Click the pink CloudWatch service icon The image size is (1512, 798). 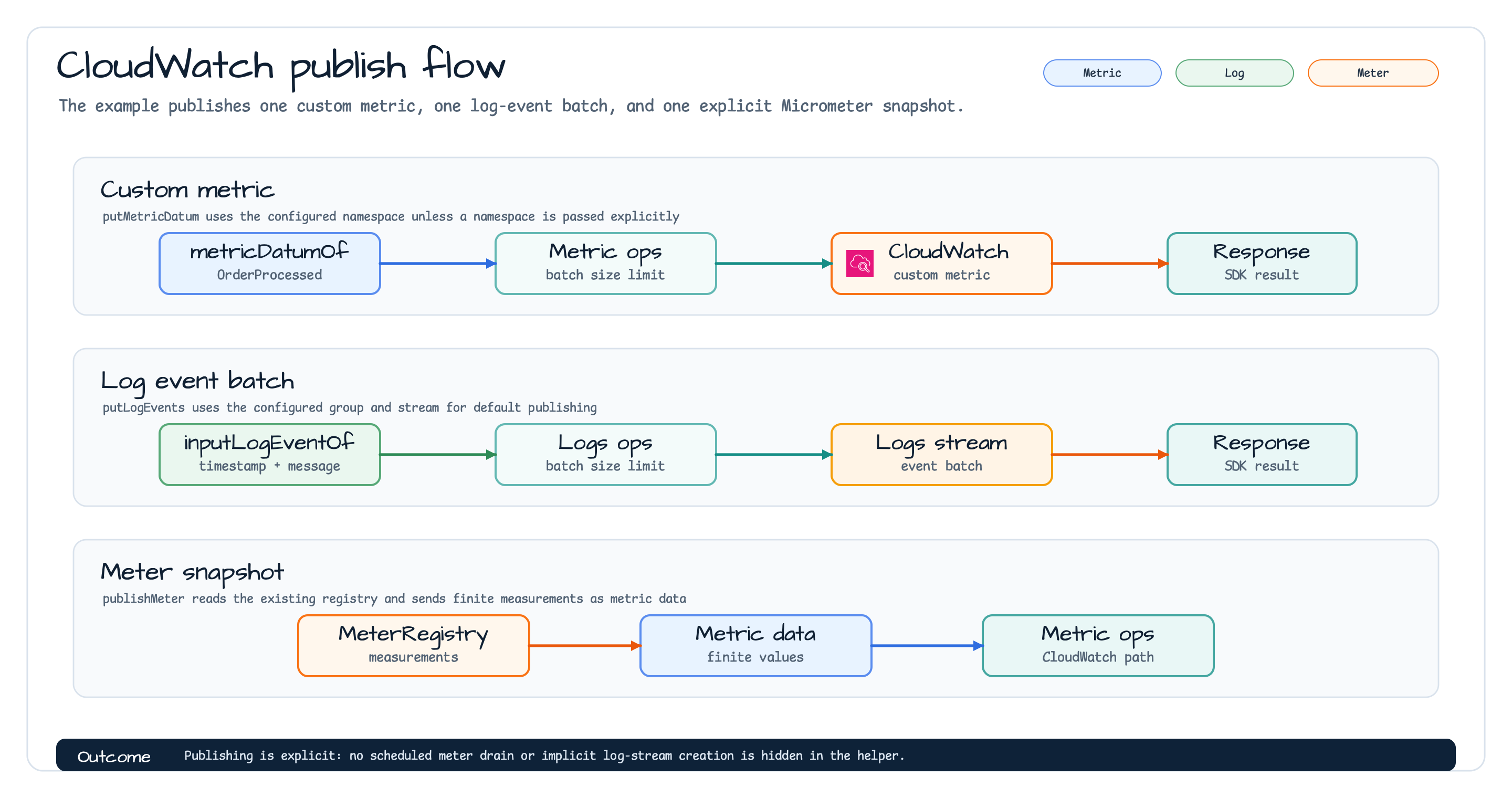[860, 264]
